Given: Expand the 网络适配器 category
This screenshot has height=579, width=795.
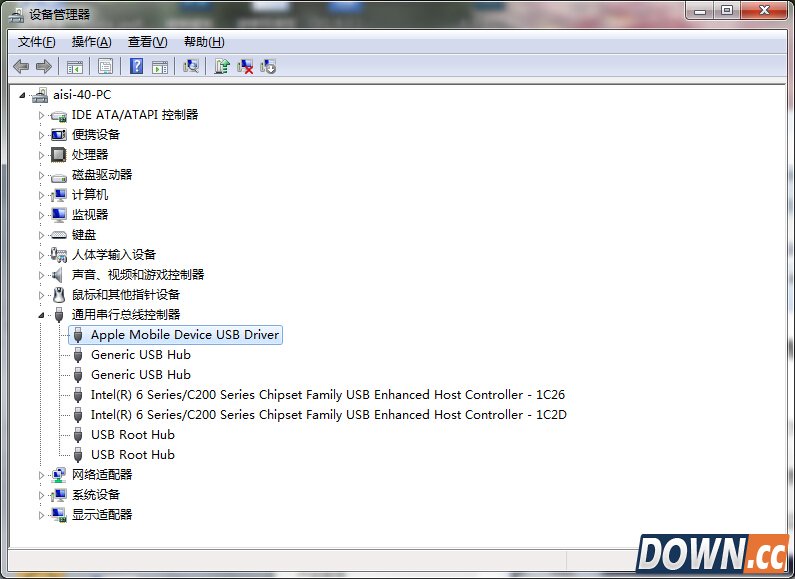Looking at the screenshot, I should [42, 475].
